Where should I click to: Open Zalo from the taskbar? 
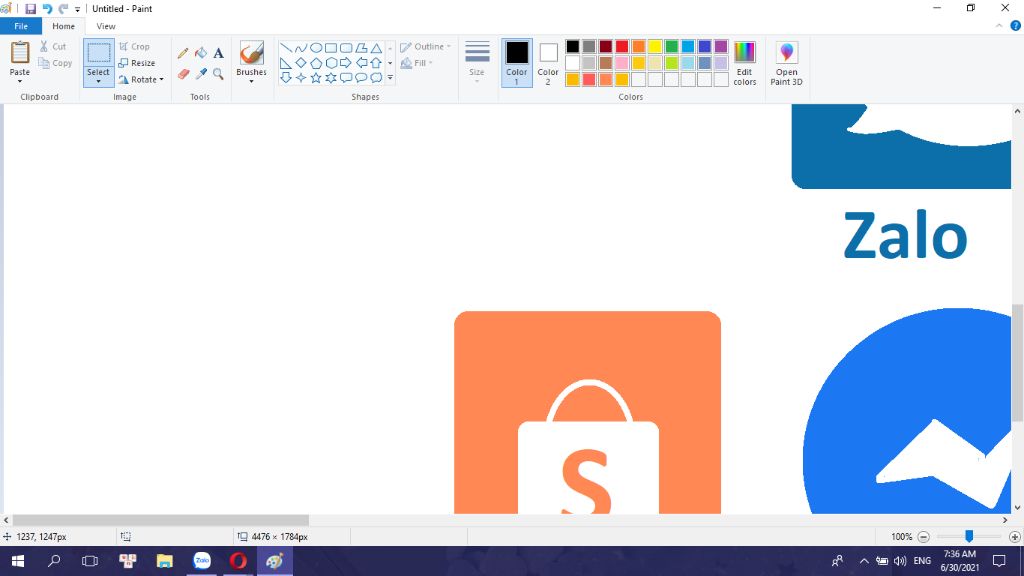(x=202, y=561)
